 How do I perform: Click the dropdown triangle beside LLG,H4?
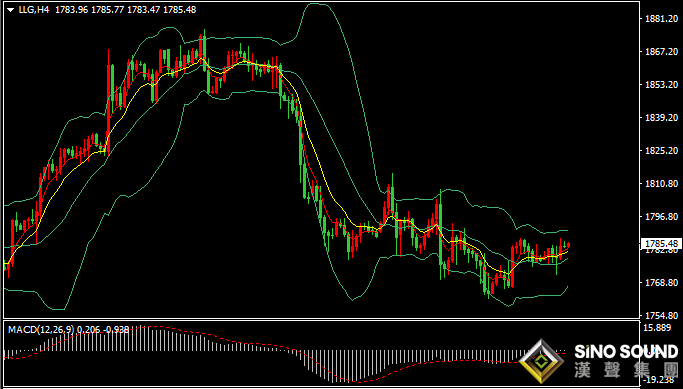pyautogui.click(x=10, y=10)
